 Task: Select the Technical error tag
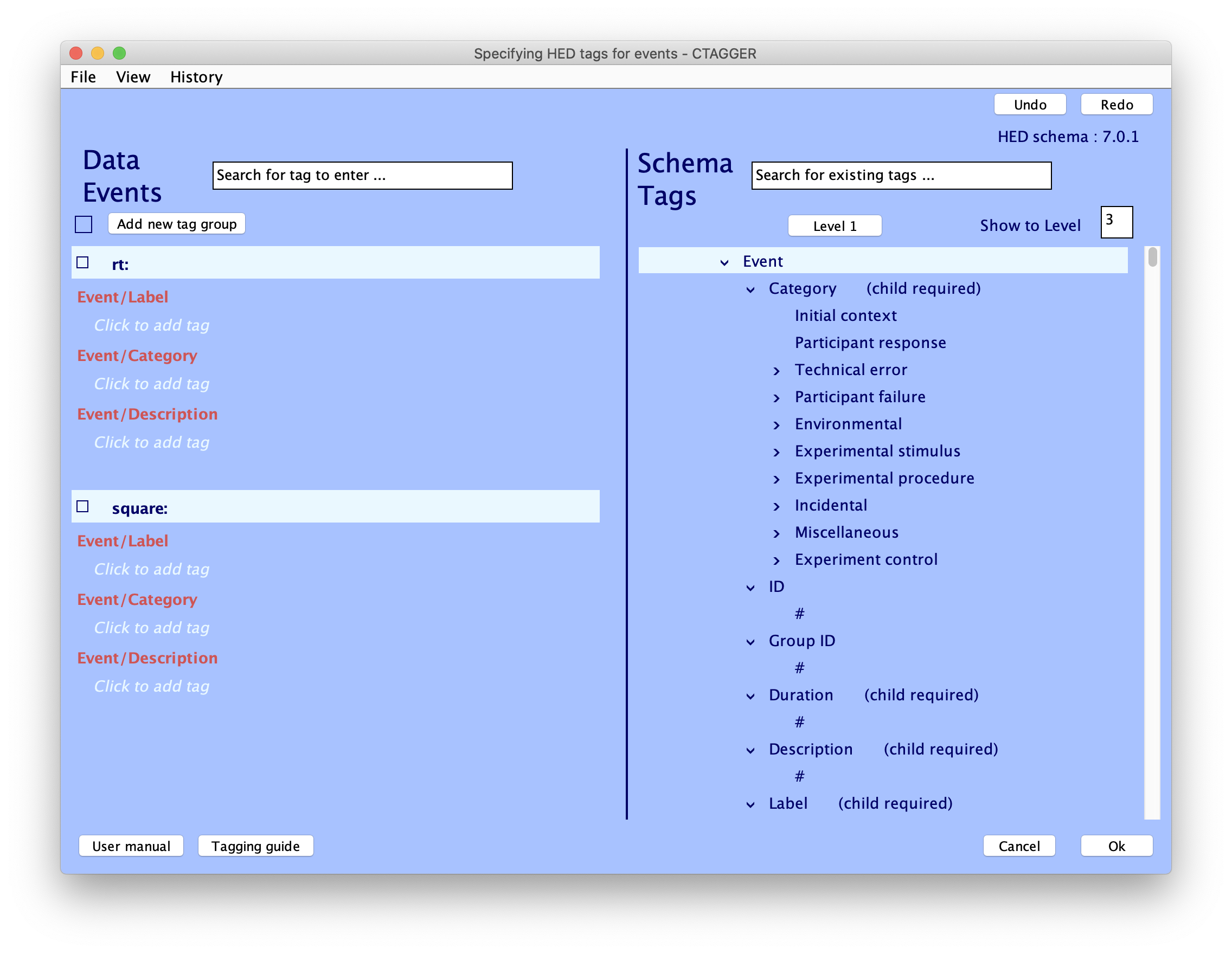pyautogui.click(x=851, y=370)
